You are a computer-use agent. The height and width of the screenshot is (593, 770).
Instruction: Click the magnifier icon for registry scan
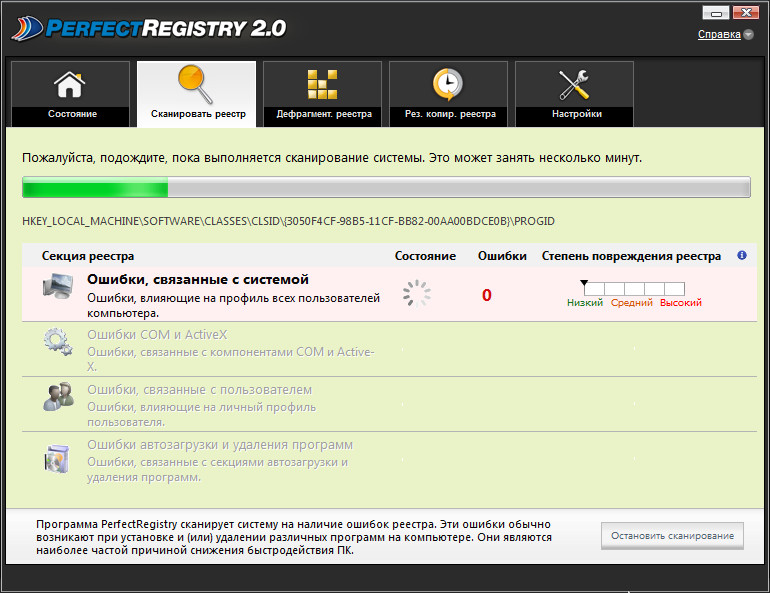[195, 84]
